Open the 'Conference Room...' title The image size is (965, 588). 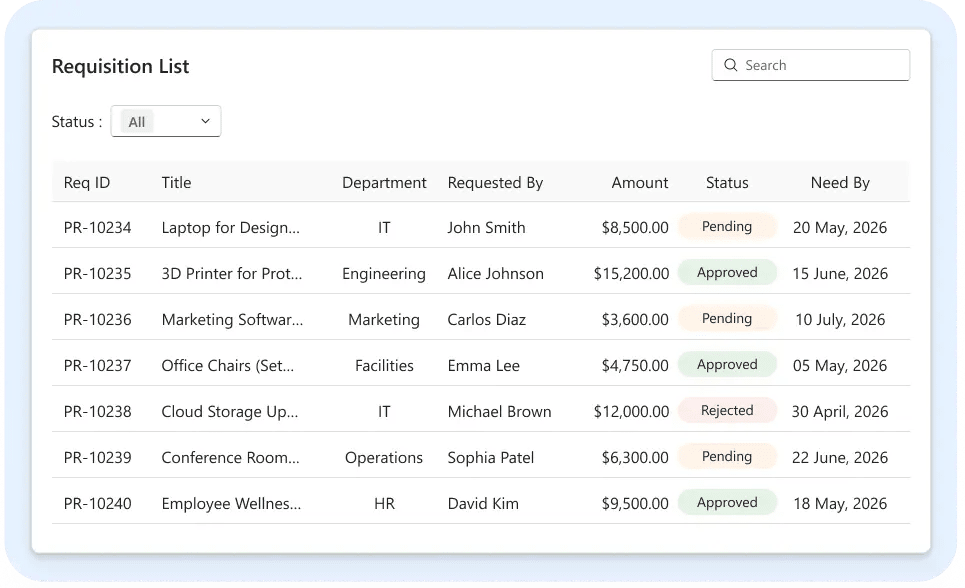tap(230, 457)
